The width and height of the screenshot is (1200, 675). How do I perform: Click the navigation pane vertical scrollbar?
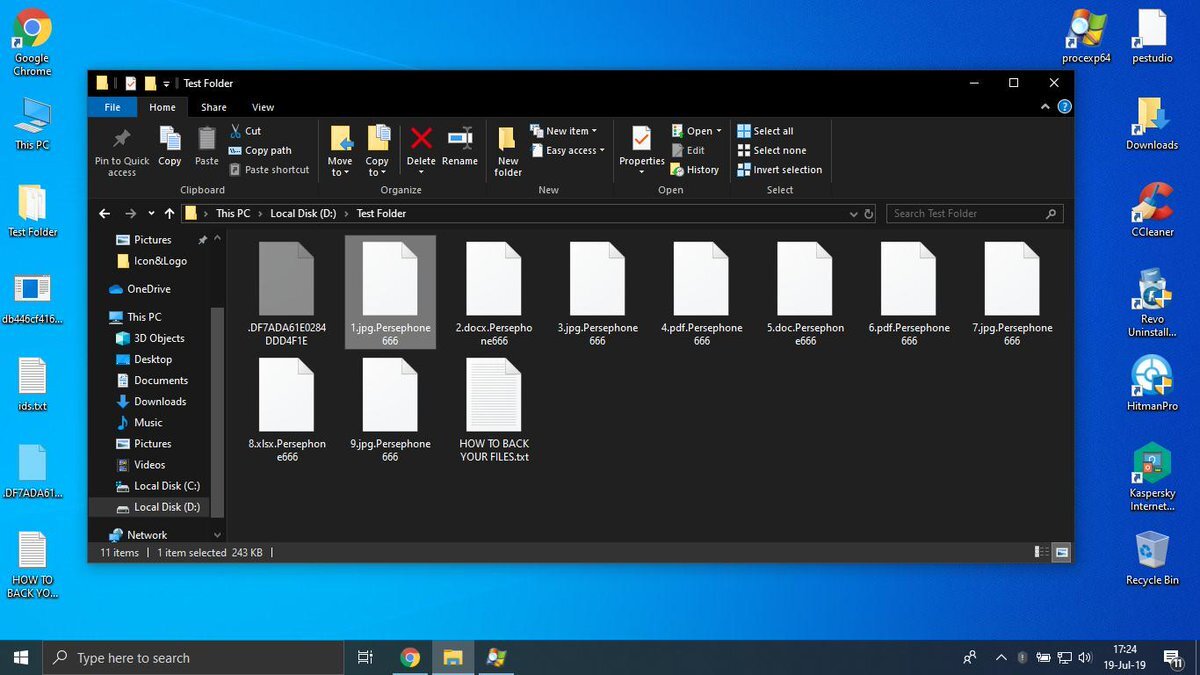(x=217, y=410)
